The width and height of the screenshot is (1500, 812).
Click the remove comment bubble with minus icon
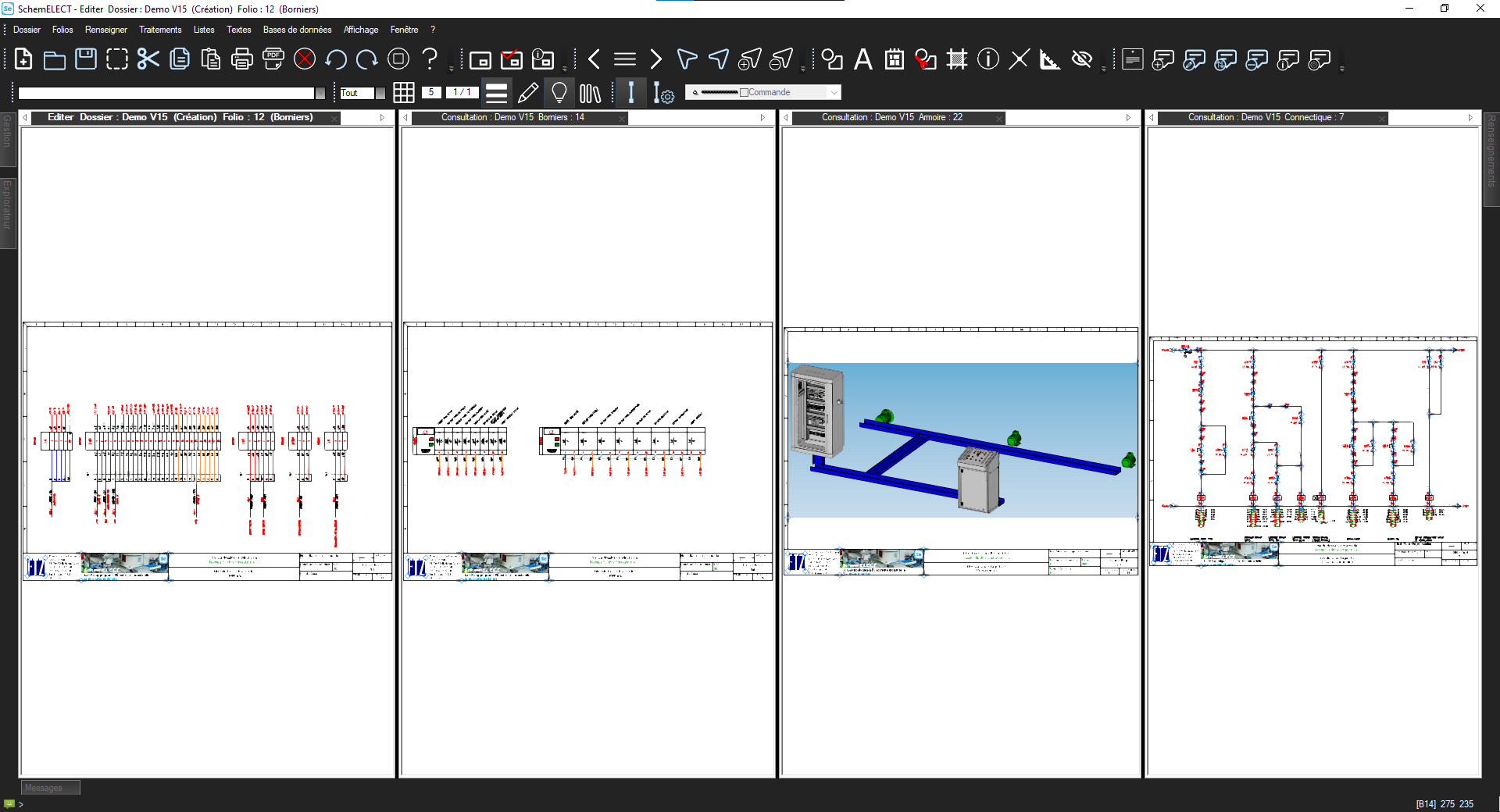coord(1257,59)
